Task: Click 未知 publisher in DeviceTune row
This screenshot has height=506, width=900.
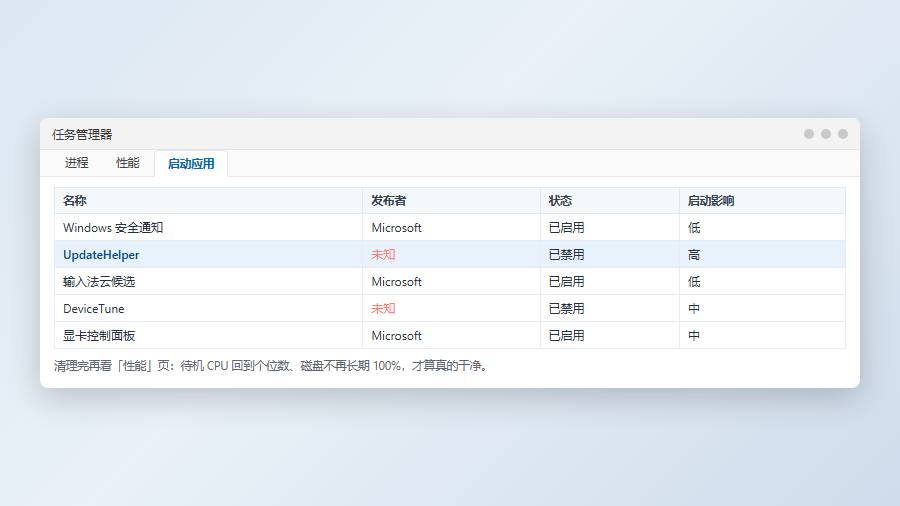Action: coord(383,309)
